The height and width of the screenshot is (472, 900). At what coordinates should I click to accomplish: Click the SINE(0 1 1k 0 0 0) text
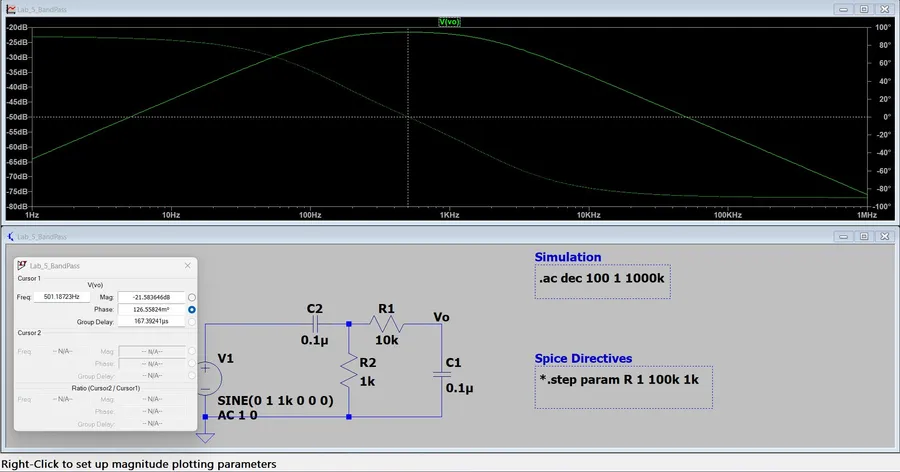(x=276, y=400)
